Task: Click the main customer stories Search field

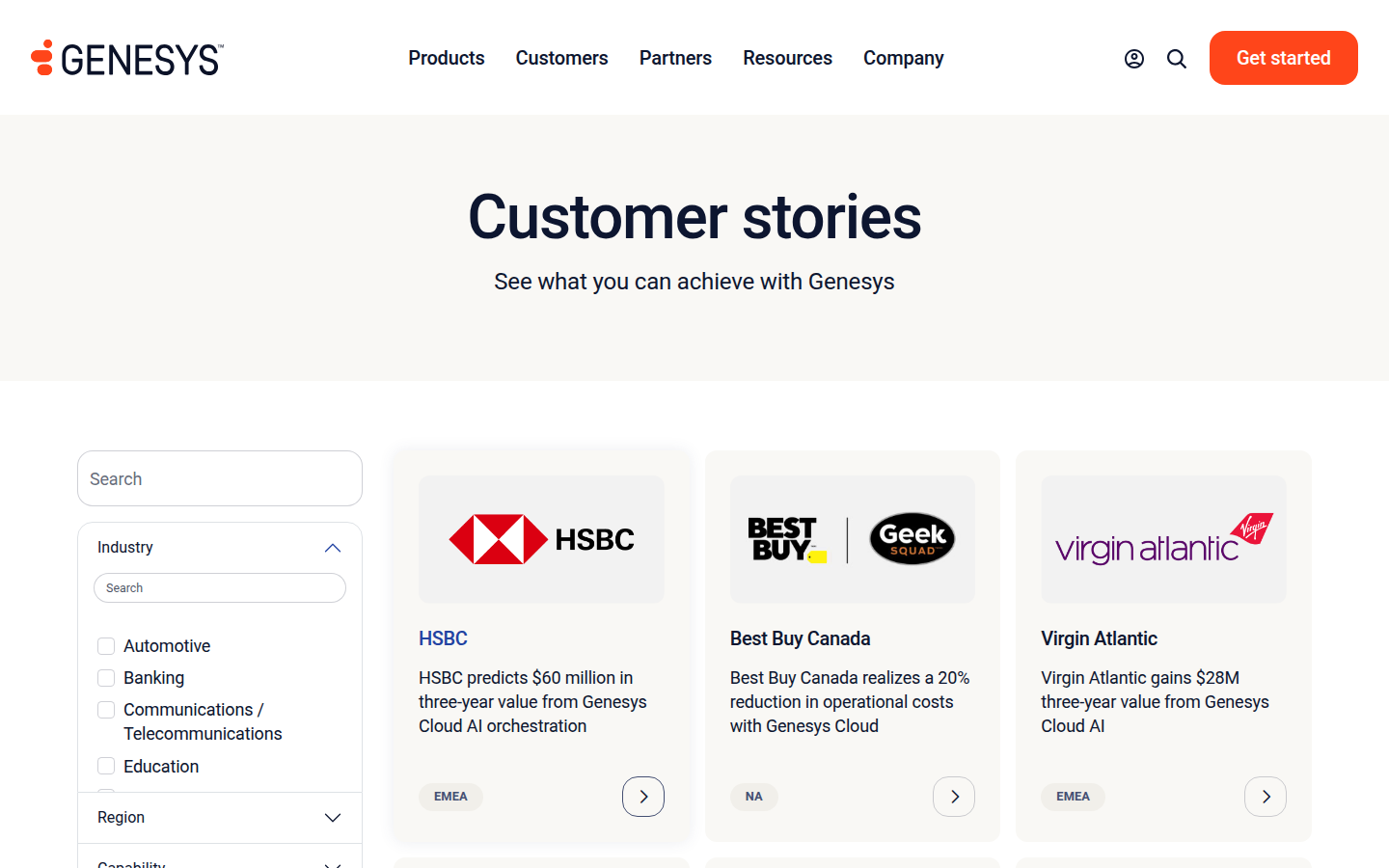Action: pos(220,478)
